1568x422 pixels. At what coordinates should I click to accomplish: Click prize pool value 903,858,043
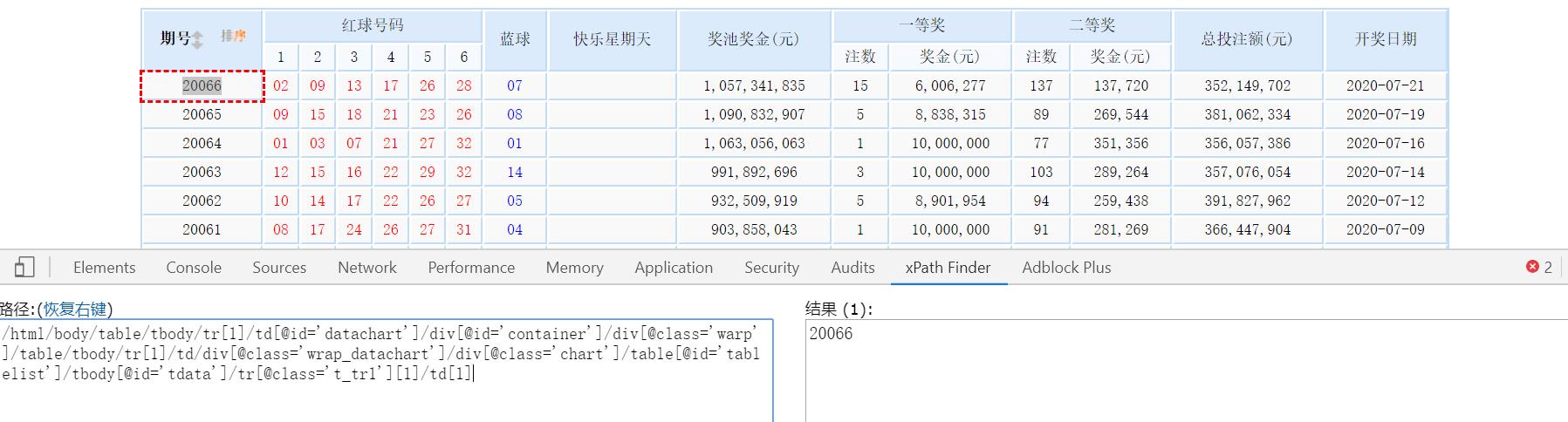(x=754, y=229)
